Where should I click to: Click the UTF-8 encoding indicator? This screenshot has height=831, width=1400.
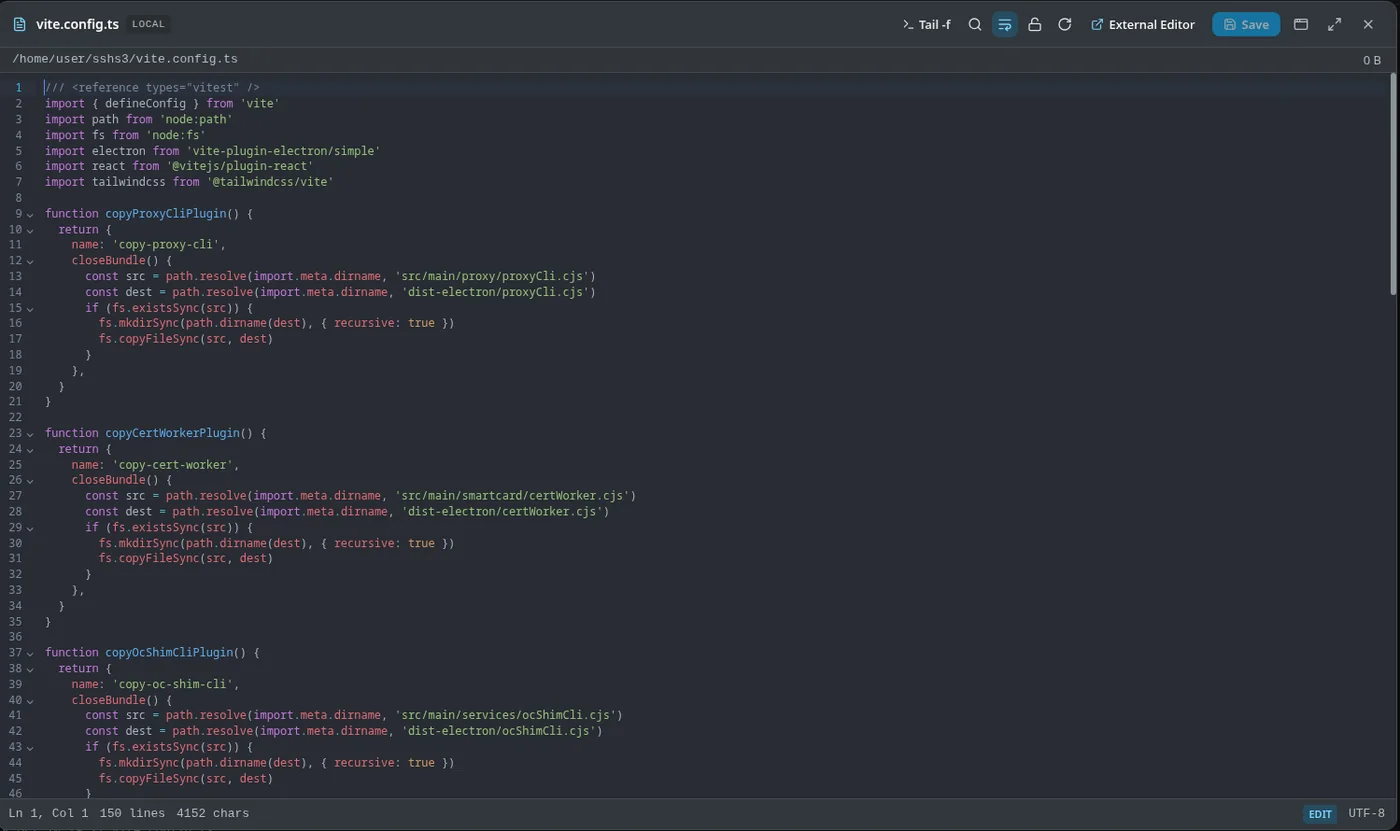point(1366,814)
